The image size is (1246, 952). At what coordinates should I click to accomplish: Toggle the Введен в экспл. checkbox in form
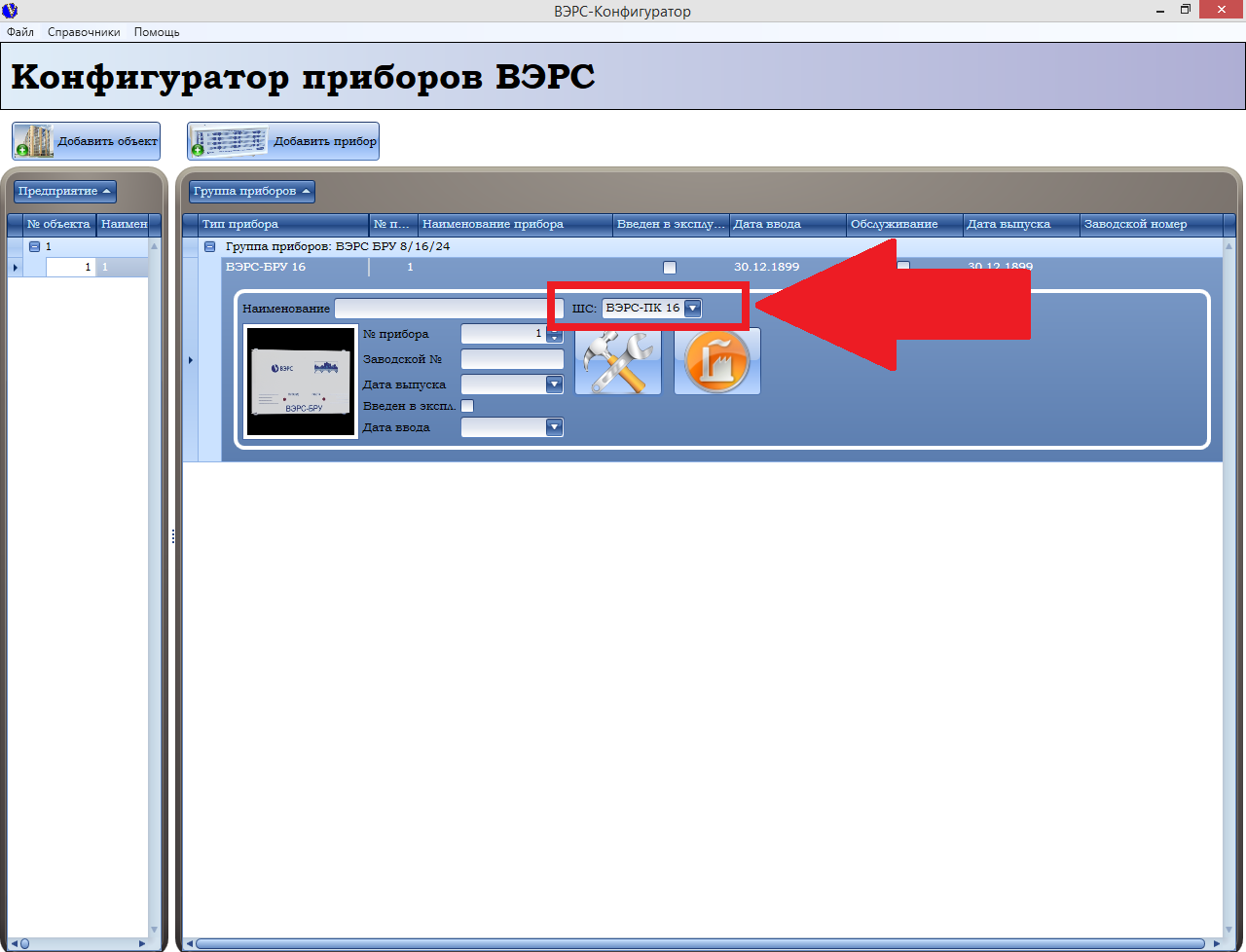click(467, 406)
